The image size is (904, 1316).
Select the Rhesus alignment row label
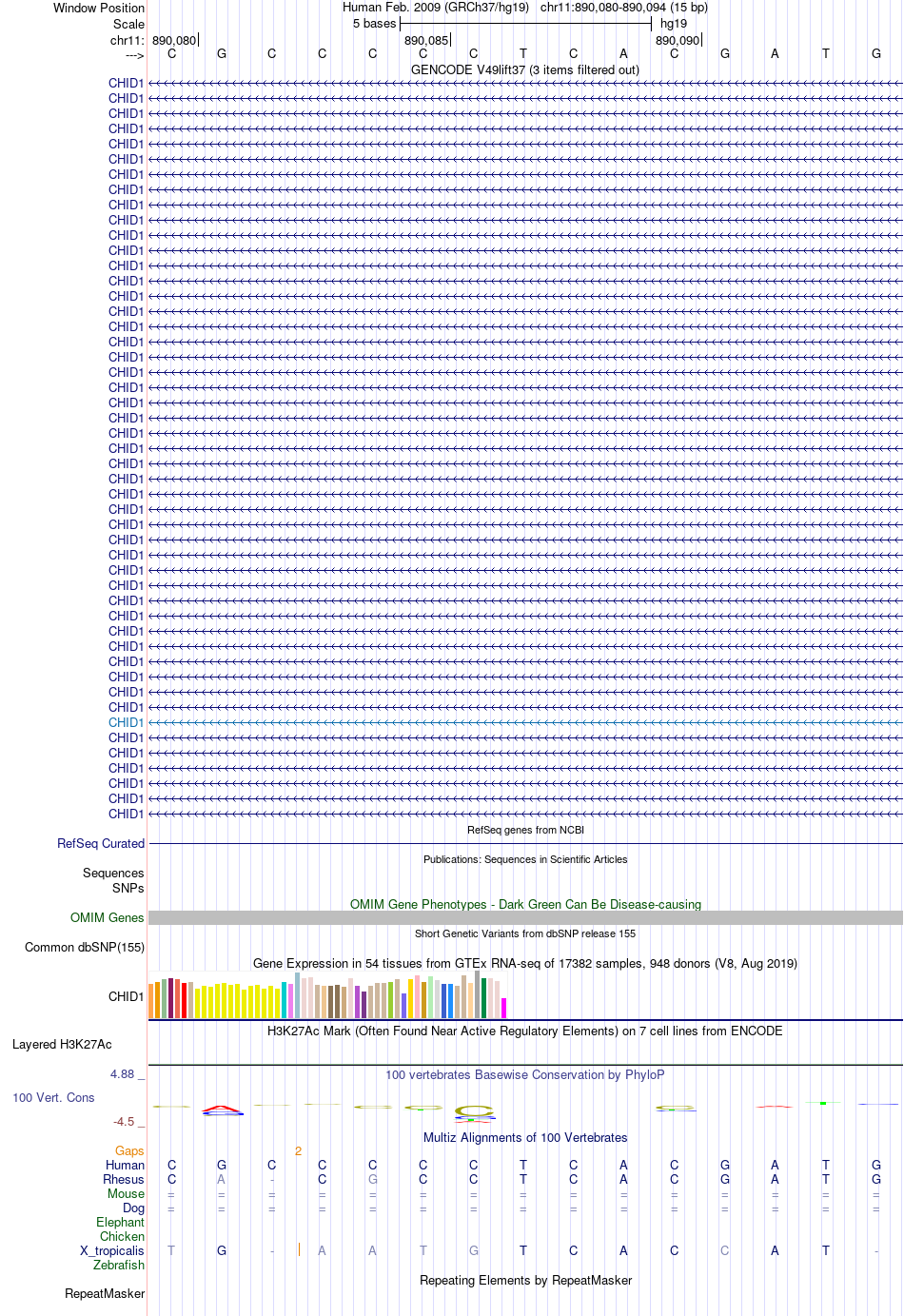[124, 1179]
